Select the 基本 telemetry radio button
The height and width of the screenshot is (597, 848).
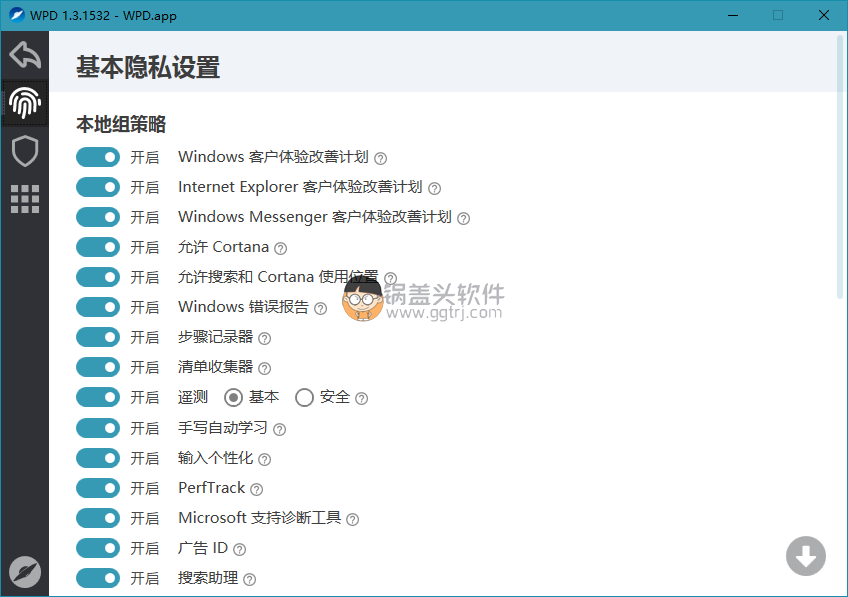(233, 397)
